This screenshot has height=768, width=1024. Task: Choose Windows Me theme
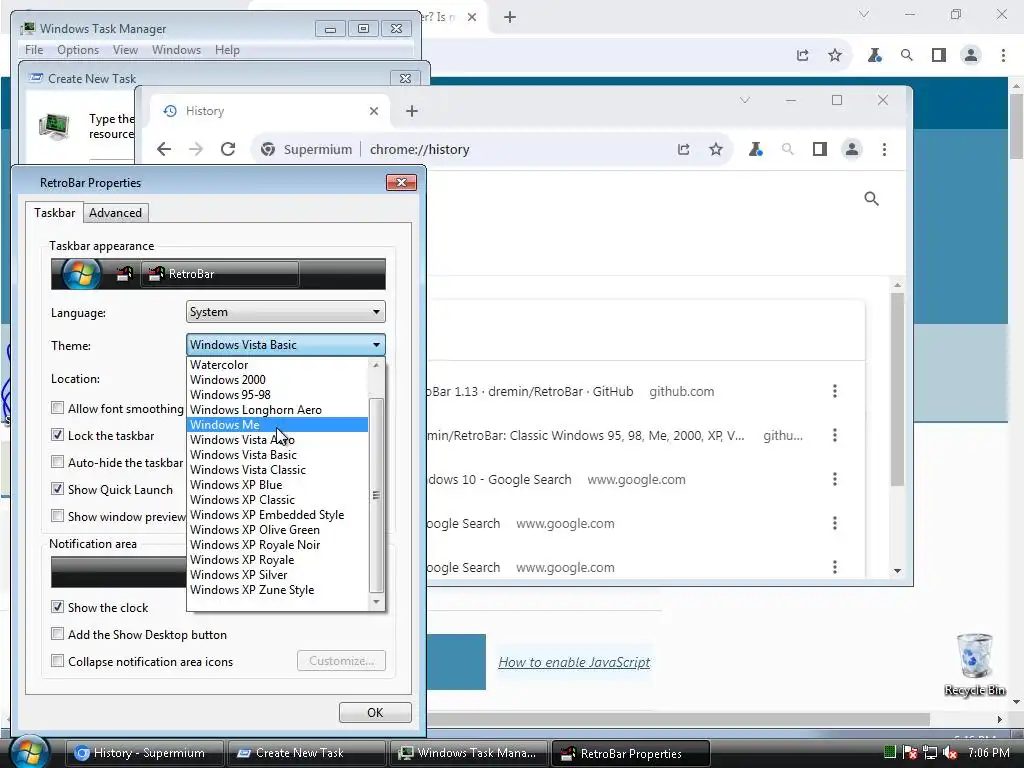coord(278,424)
